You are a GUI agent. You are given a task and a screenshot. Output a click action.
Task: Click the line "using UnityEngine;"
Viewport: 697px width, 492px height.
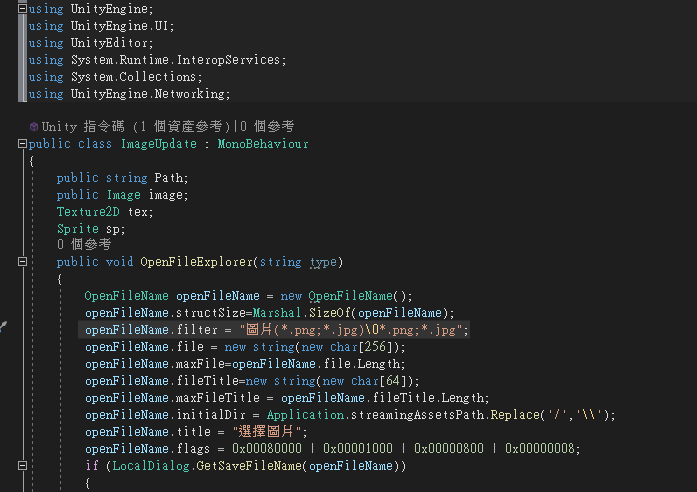tap(91, 9)
